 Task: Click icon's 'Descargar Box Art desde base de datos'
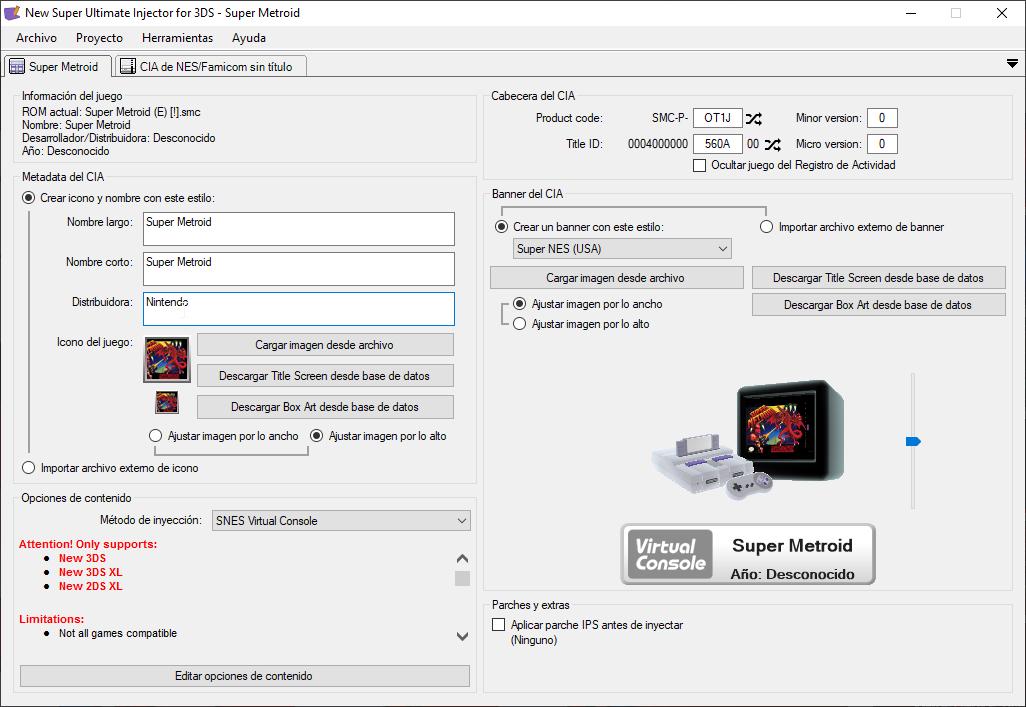tap(325, 407)
